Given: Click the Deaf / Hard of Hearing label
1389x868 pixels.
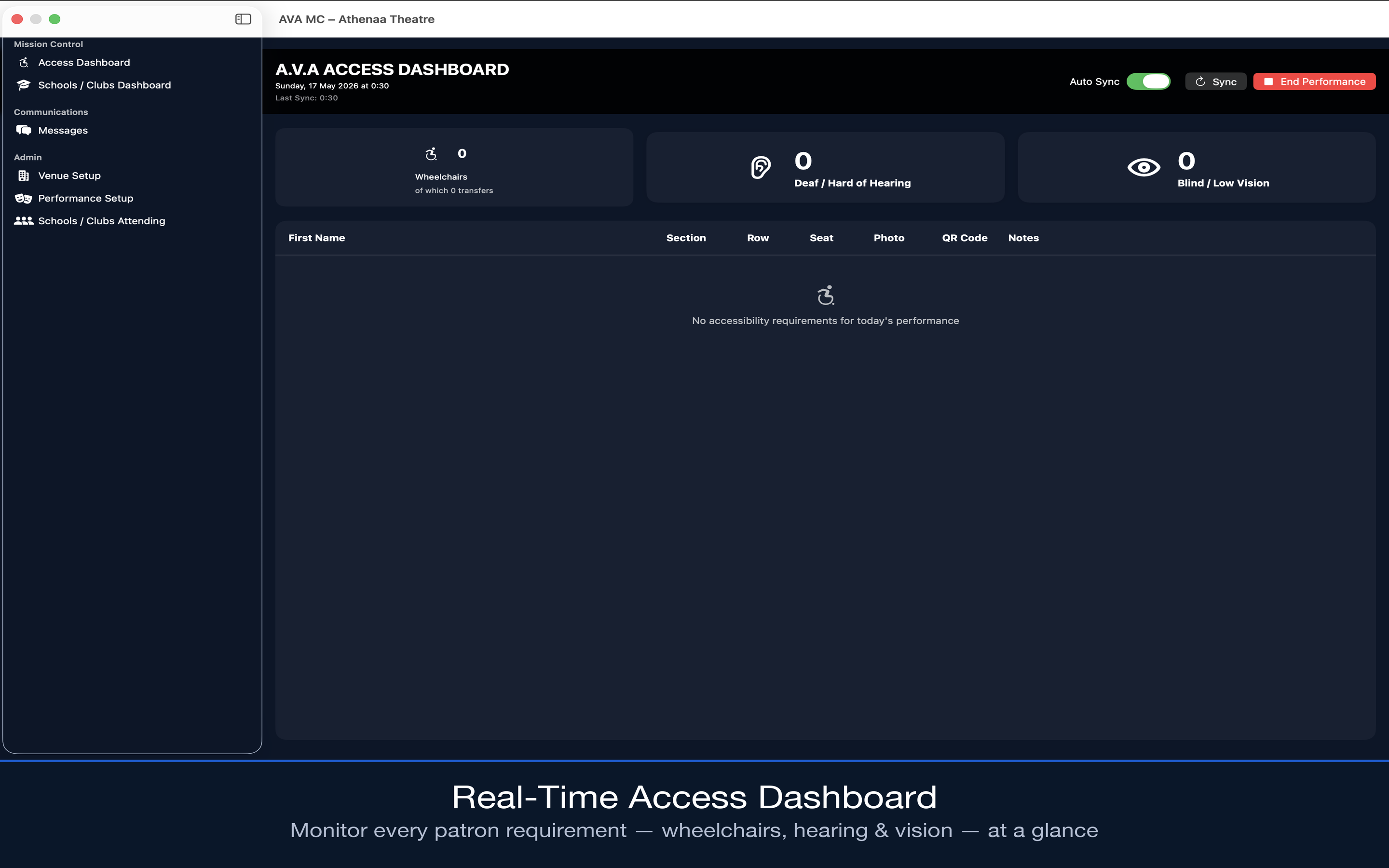Looking at the screenshot, I should (852, 183).
